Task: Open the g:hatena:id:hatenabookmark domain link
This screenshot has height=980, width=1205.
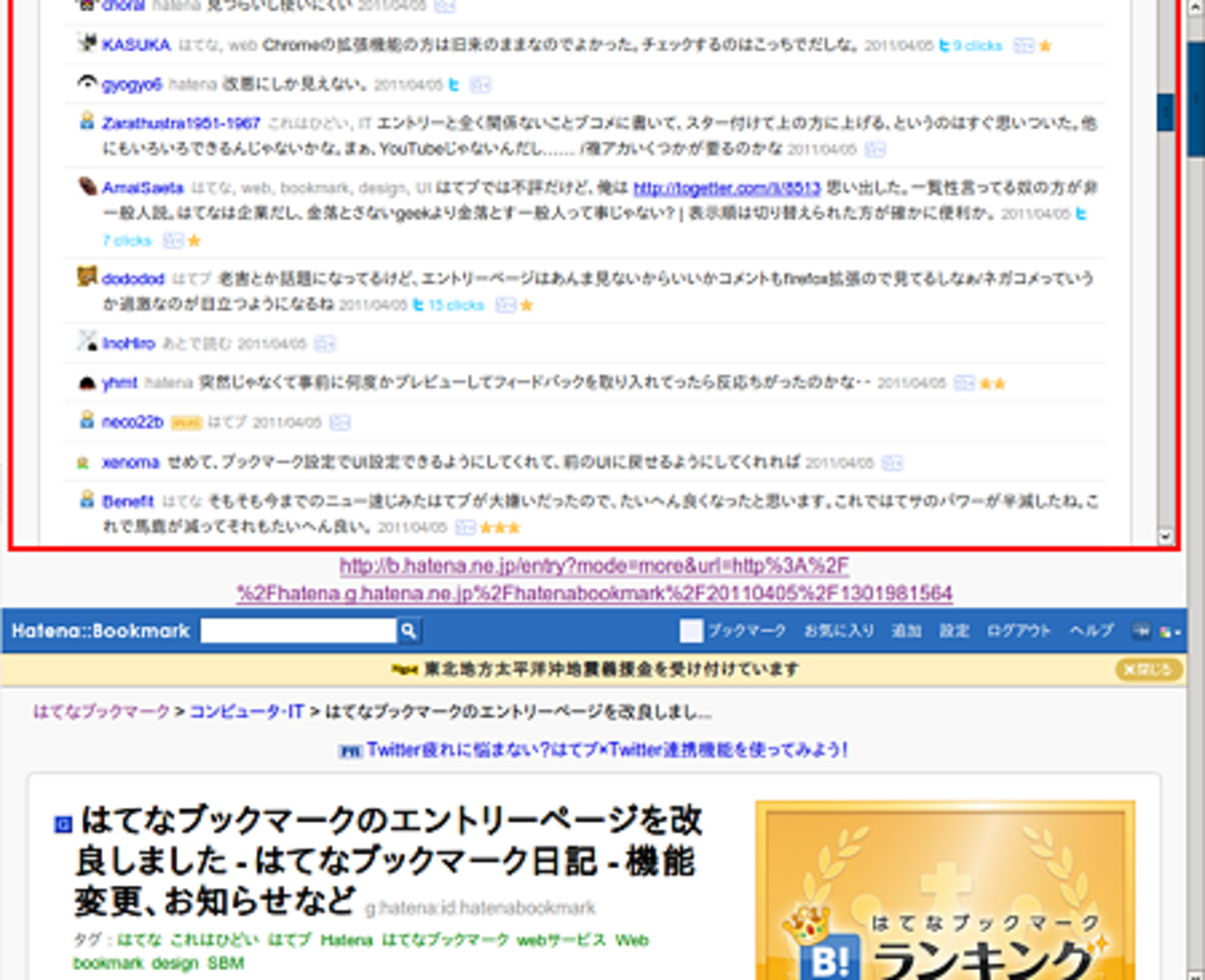Action: pyautogui.click(x=480, y=908)
